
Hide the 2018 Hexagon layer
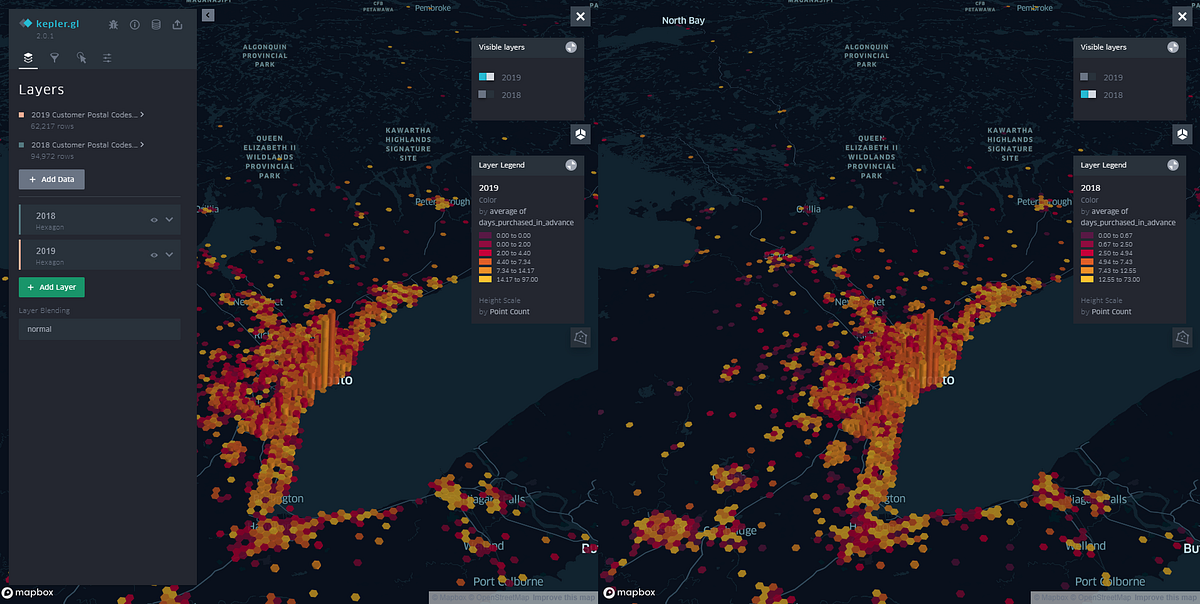click(153, 219)
